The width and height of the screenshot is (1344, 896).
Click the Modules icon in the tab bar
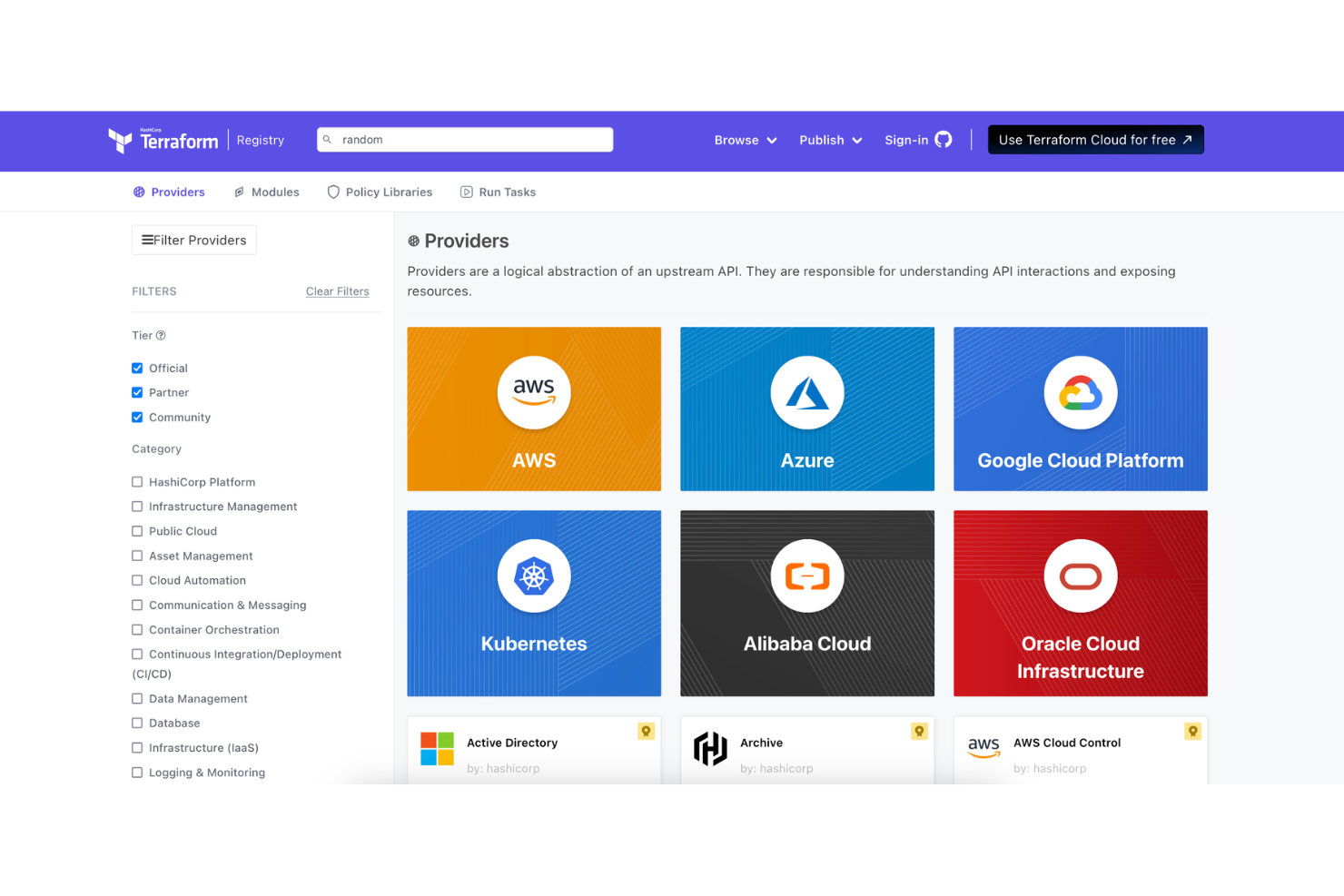(240, 192)
